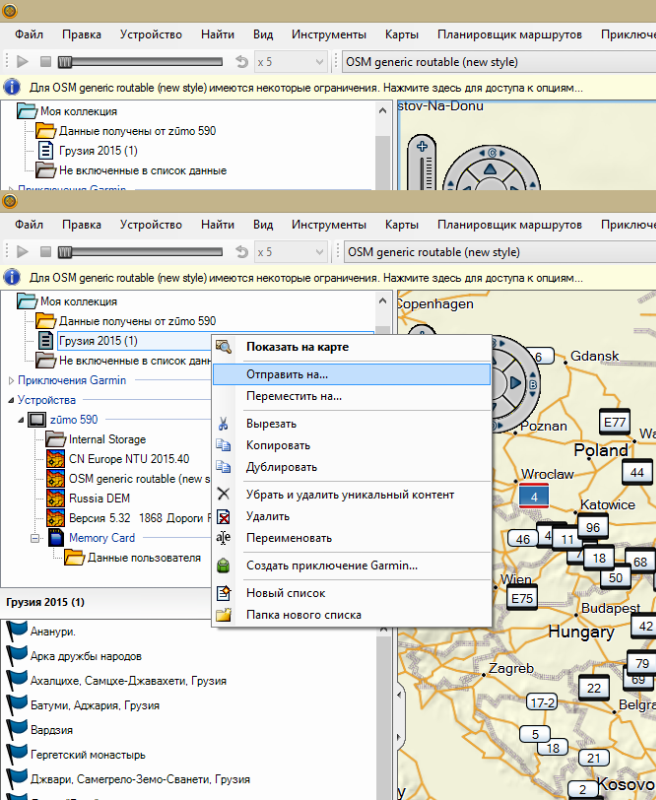The height and width of the screenshot is (800, 656).
Task: Open the Устройство menu in upper window
Action: point(150,34)
